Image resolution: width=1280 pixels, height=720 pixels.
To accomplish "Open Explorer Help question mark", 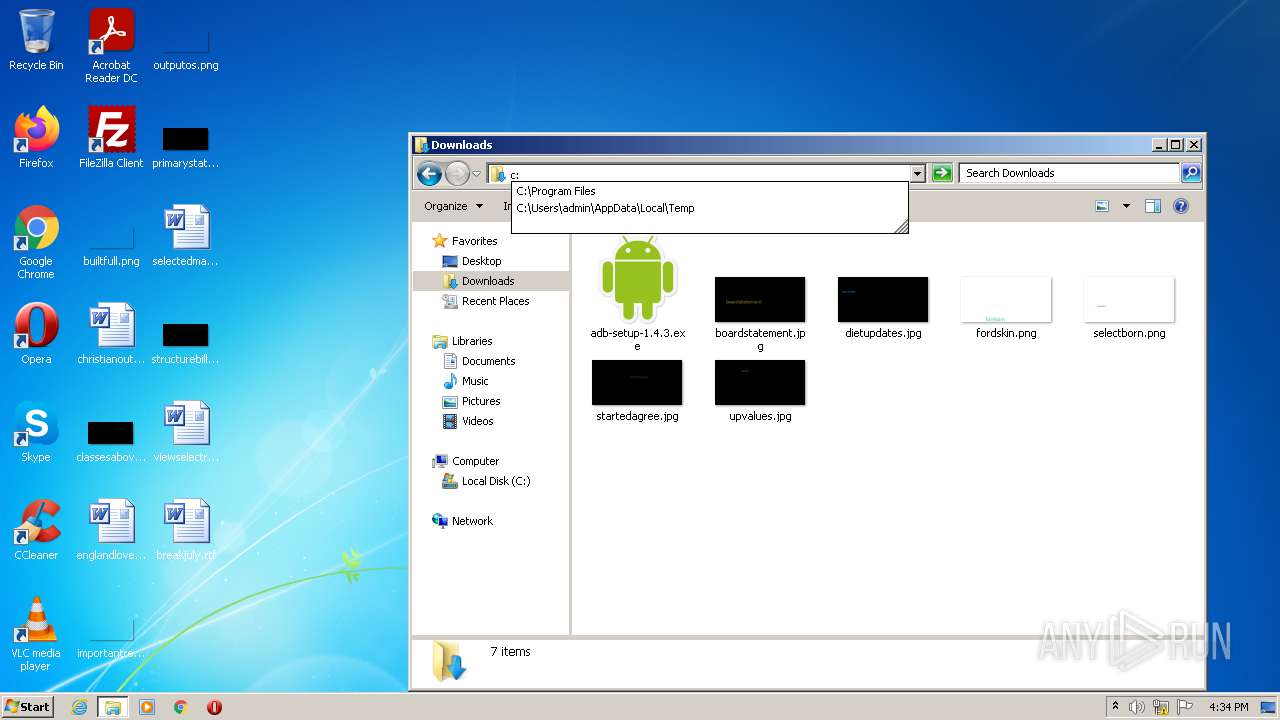I will pyautogui.click(x=1180, y=206).
